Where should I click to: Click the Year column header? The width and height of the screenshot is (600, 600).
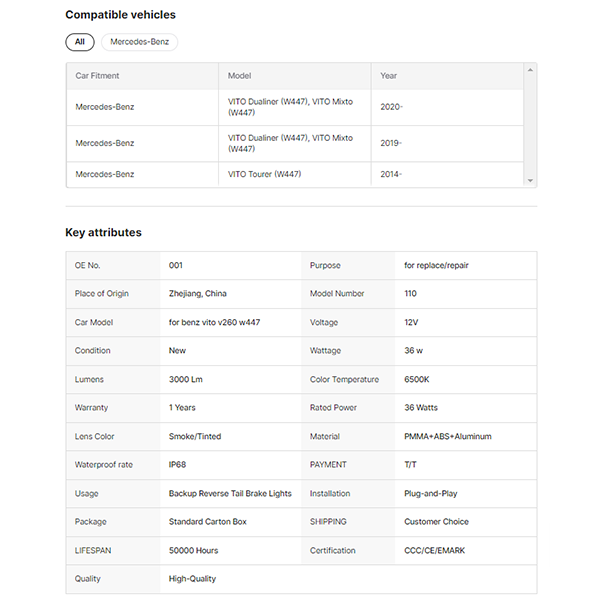point(389,76)
